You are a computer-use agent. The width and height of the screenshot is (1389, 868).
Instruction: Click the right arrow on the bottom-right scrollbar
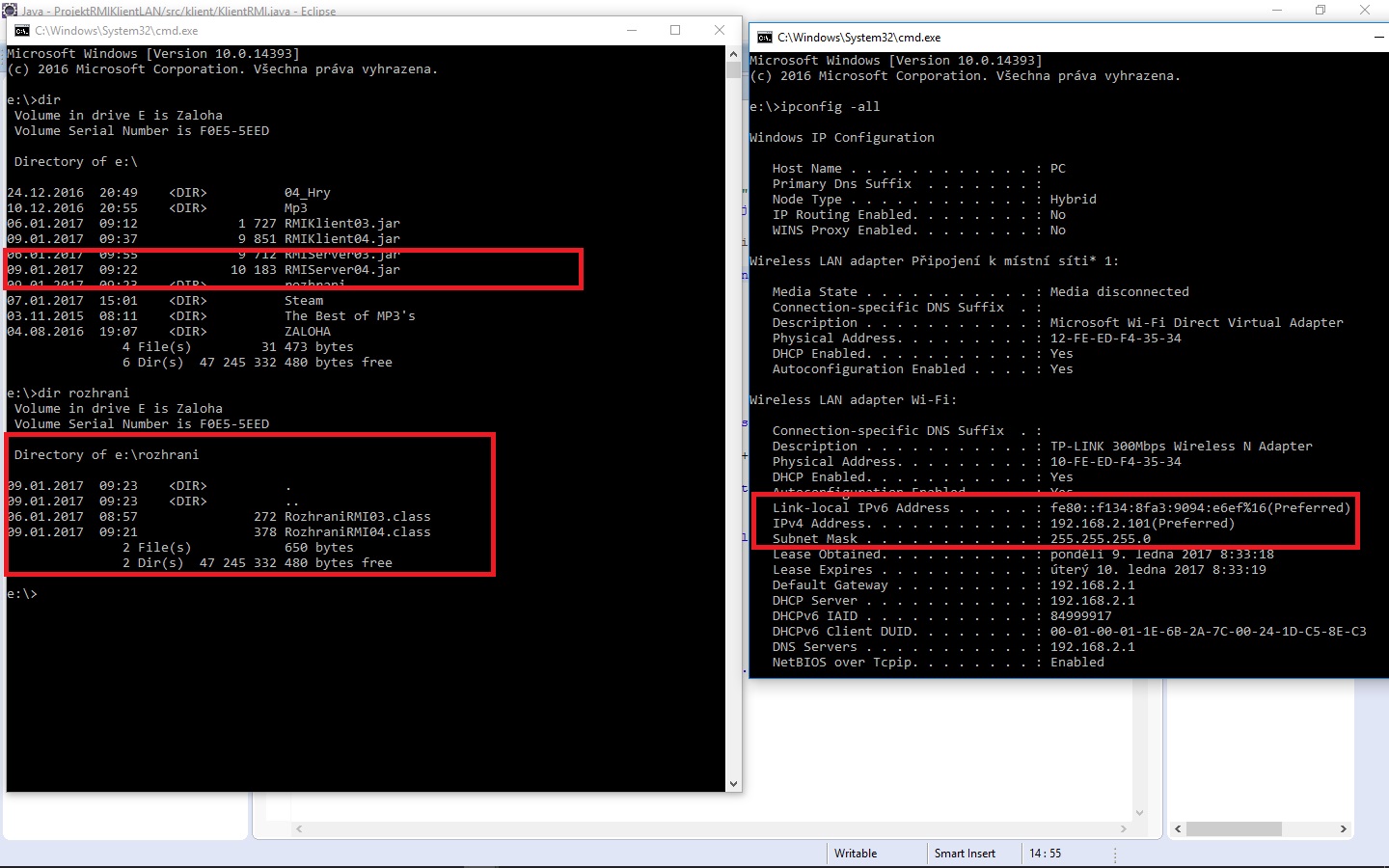coord(1343,828)
